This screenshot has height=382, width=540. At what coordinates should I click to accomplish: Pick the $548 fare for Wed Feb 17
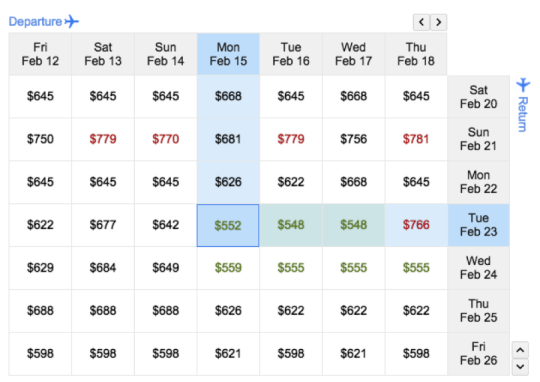tap(353, 225)
